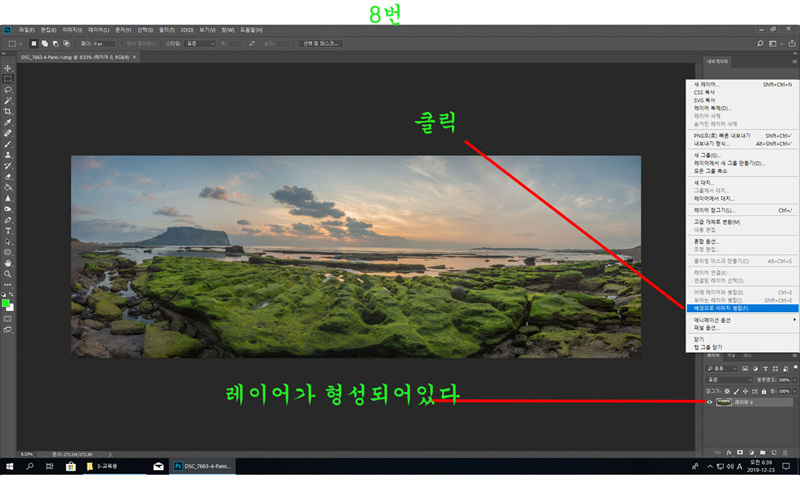
Task: Open the 필터(T) menu
Action: (167, 30)
